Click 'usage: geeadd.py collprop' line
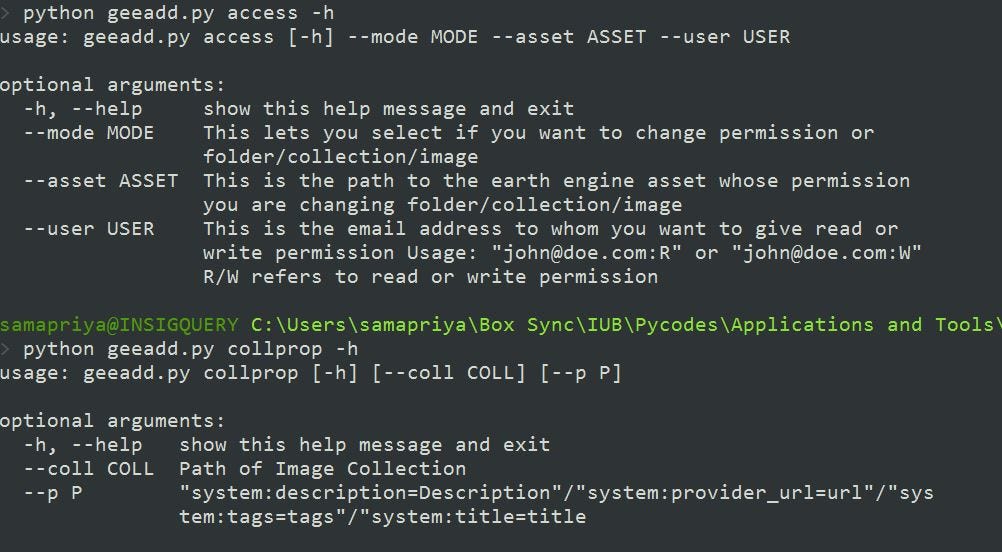The width and height of the screenshot is (1002, 552). click(311, 373)
